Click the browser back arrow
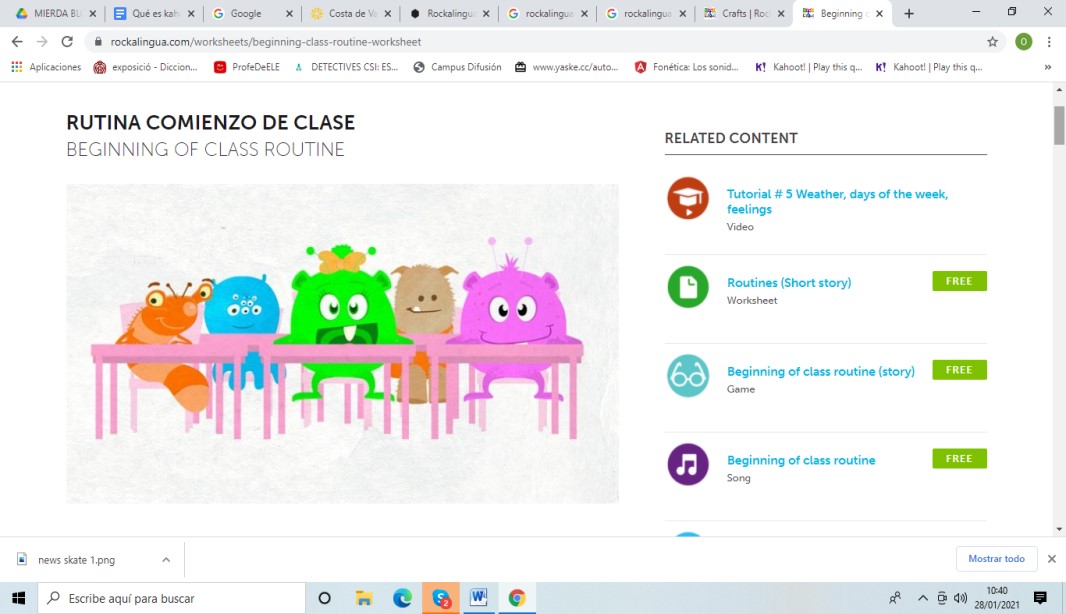 (x=17, y=41)
